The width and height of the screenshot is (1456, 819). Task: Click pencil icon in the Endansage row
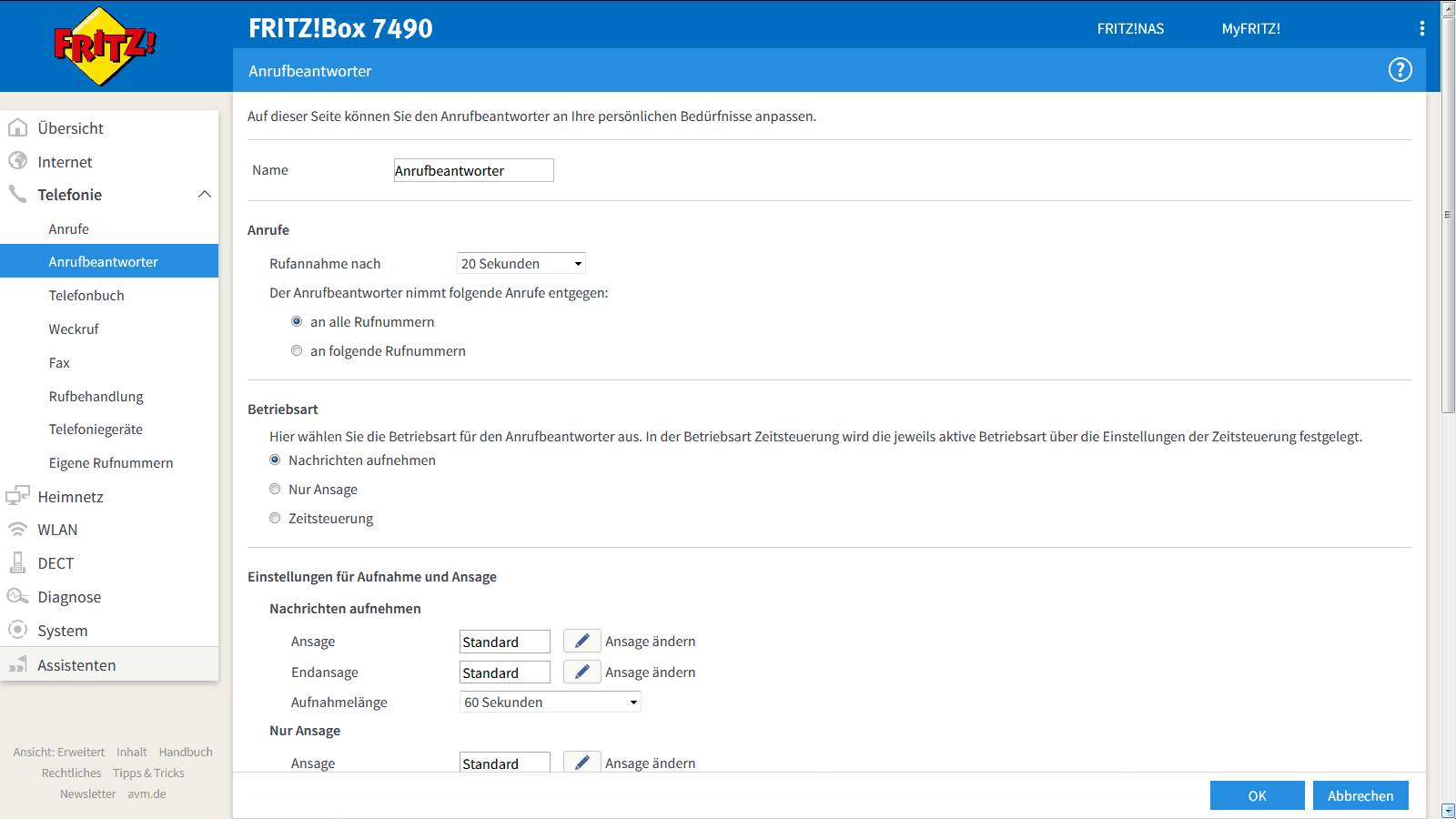pyautogui.click(x=581, y=672)
